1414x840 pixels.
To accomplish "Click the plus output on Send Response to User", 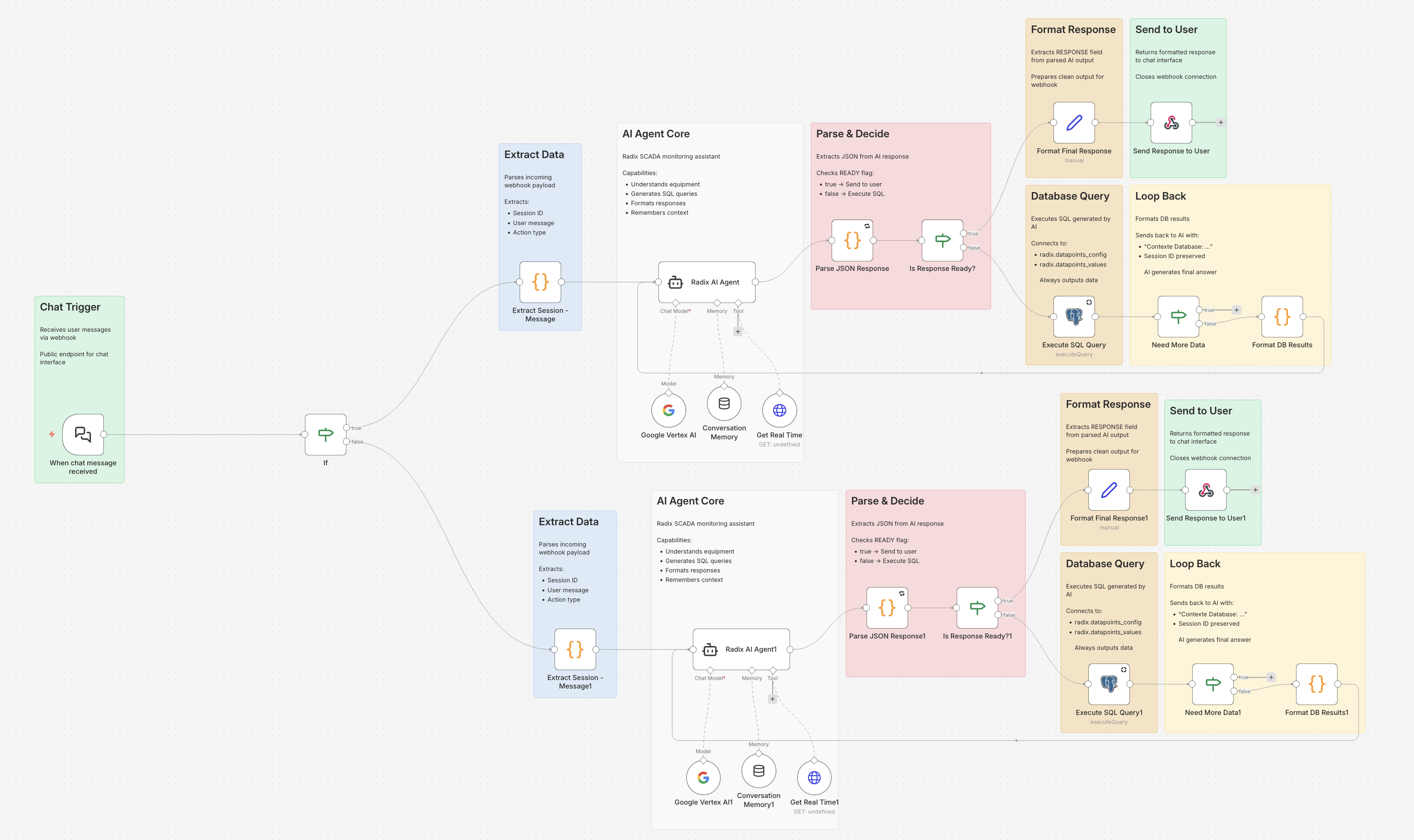I will tap(1221, 122).
